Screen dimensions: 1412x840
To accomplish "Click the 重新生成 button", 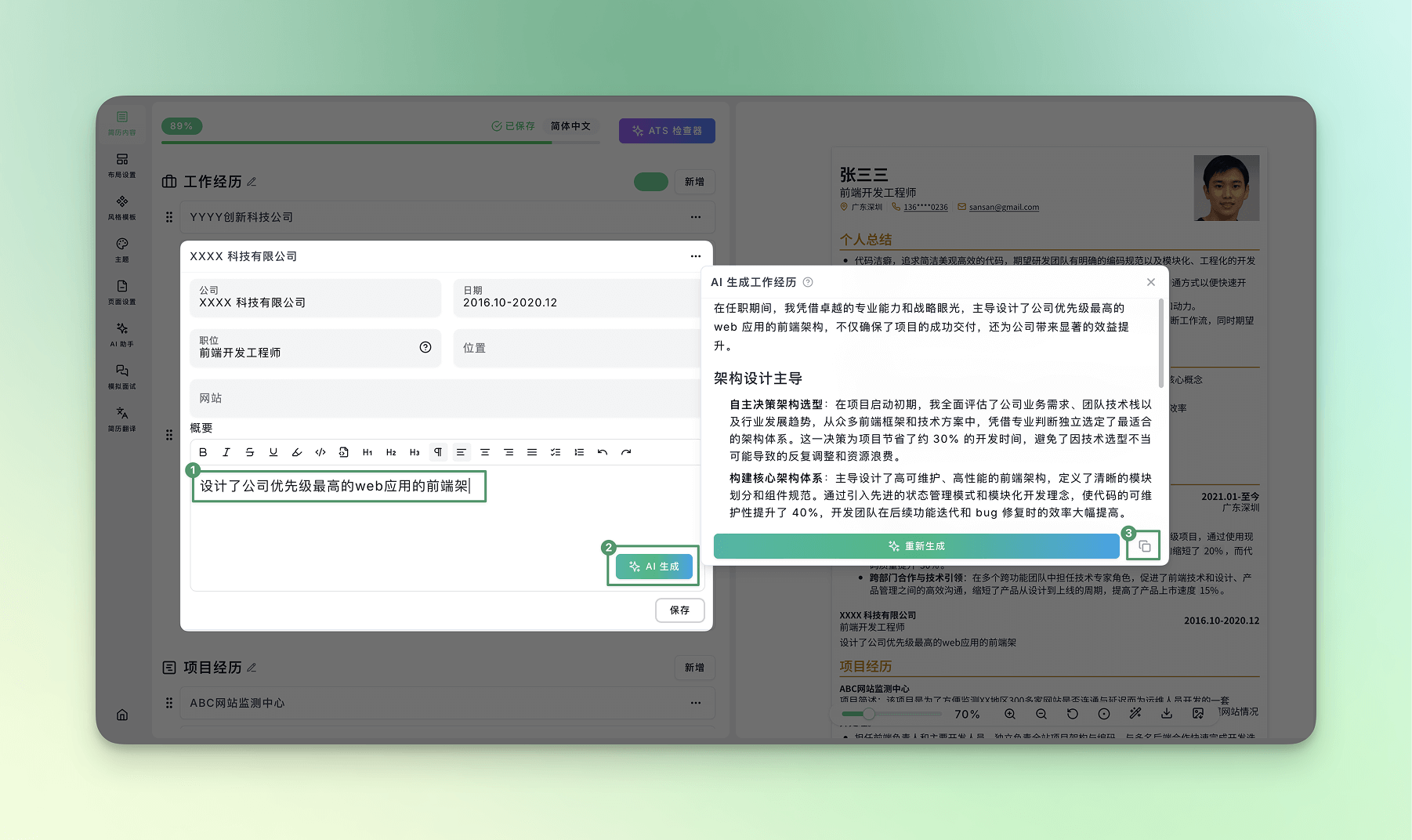I will pos(916,546).
